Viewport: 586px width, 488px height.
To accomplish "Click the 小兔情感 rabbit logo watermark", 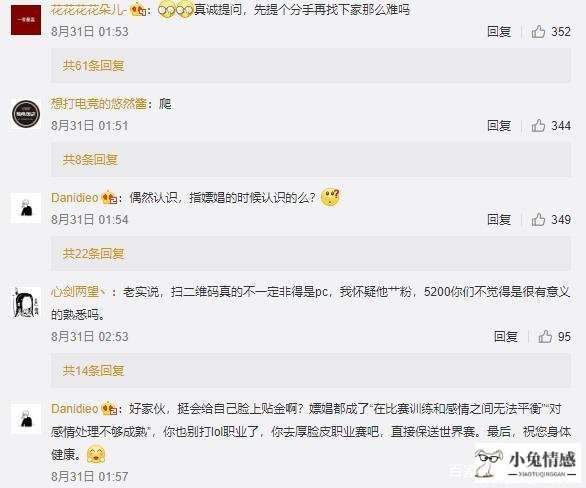I will pyautogui.click(x=527, y=463).
